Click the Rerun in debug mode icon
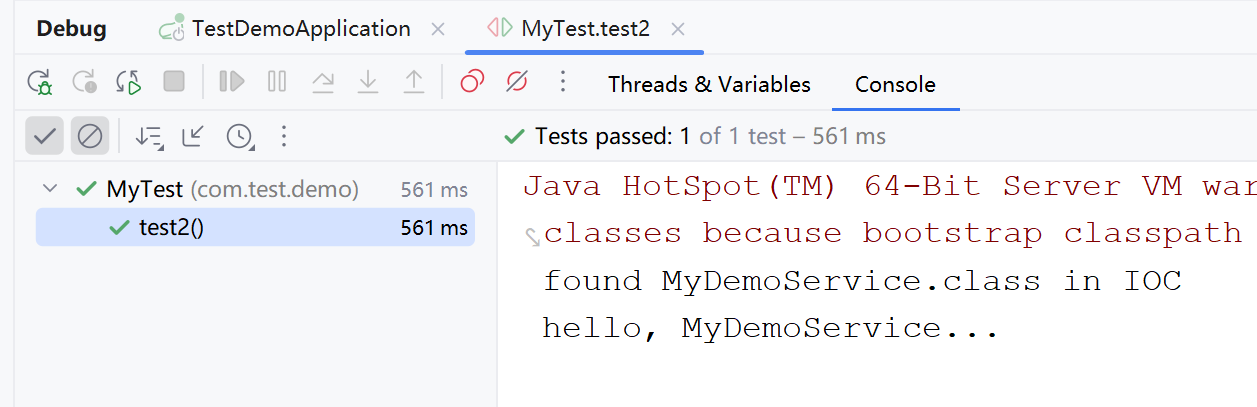The height and width of the screenshot is (407, 1257). coord(40,82)
